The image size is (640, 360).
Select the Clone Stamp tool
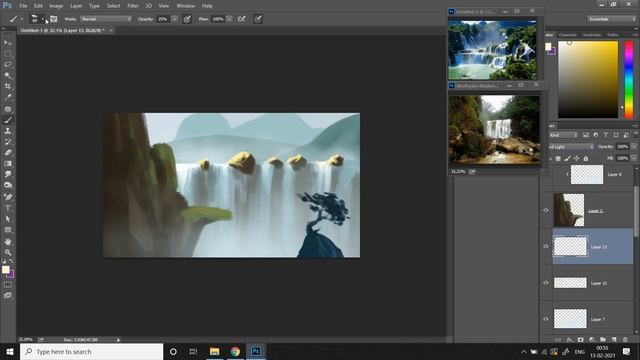click(x=8, y=131)
